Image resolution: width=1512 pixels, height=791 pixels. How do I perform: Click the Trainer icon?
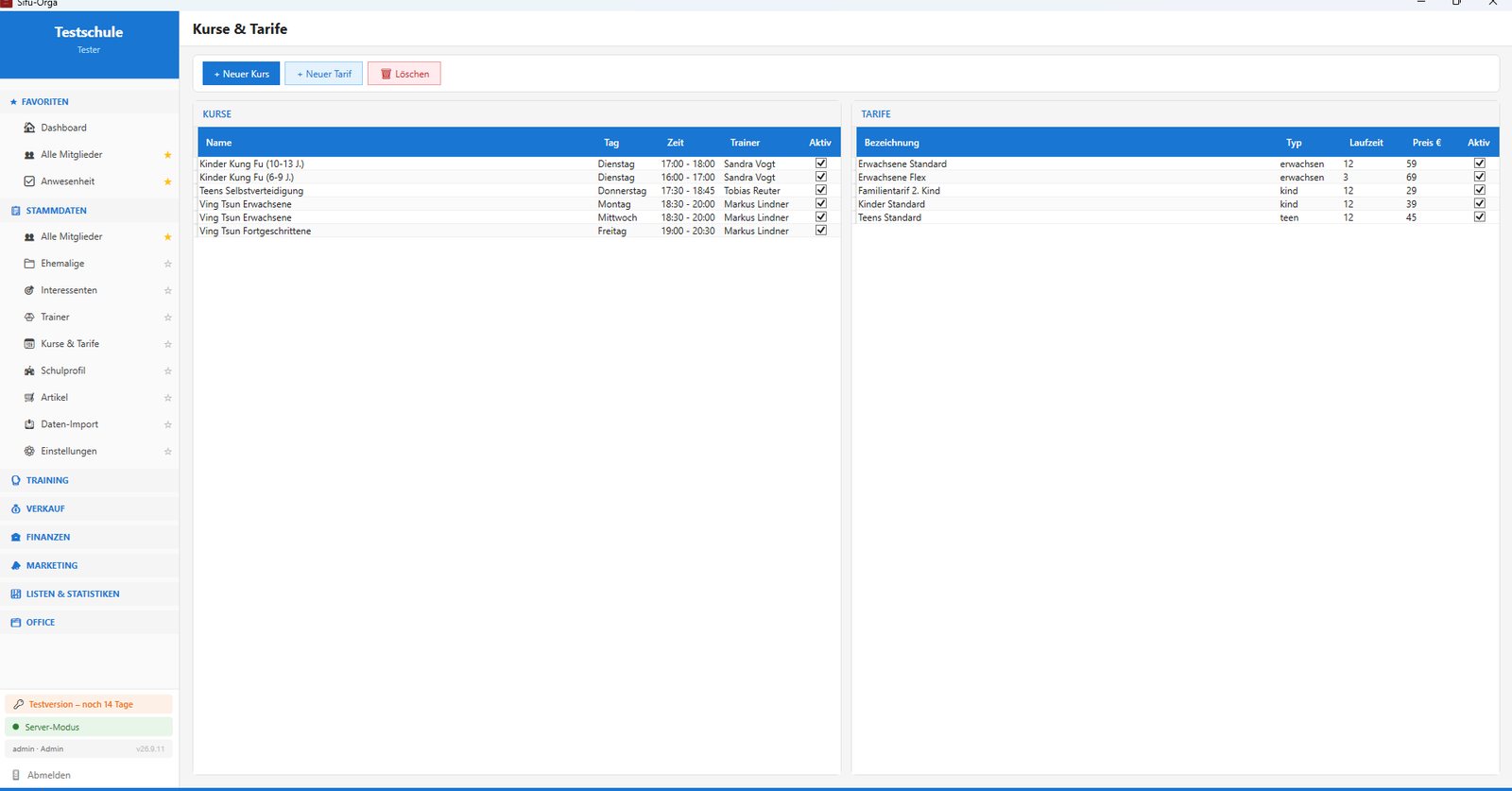point(29,318)
